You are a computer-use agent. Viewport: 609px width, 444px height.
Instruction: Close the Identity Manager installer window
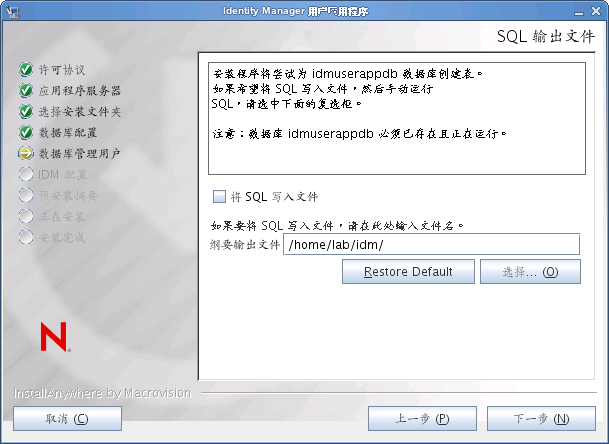[x=596, y=11]
